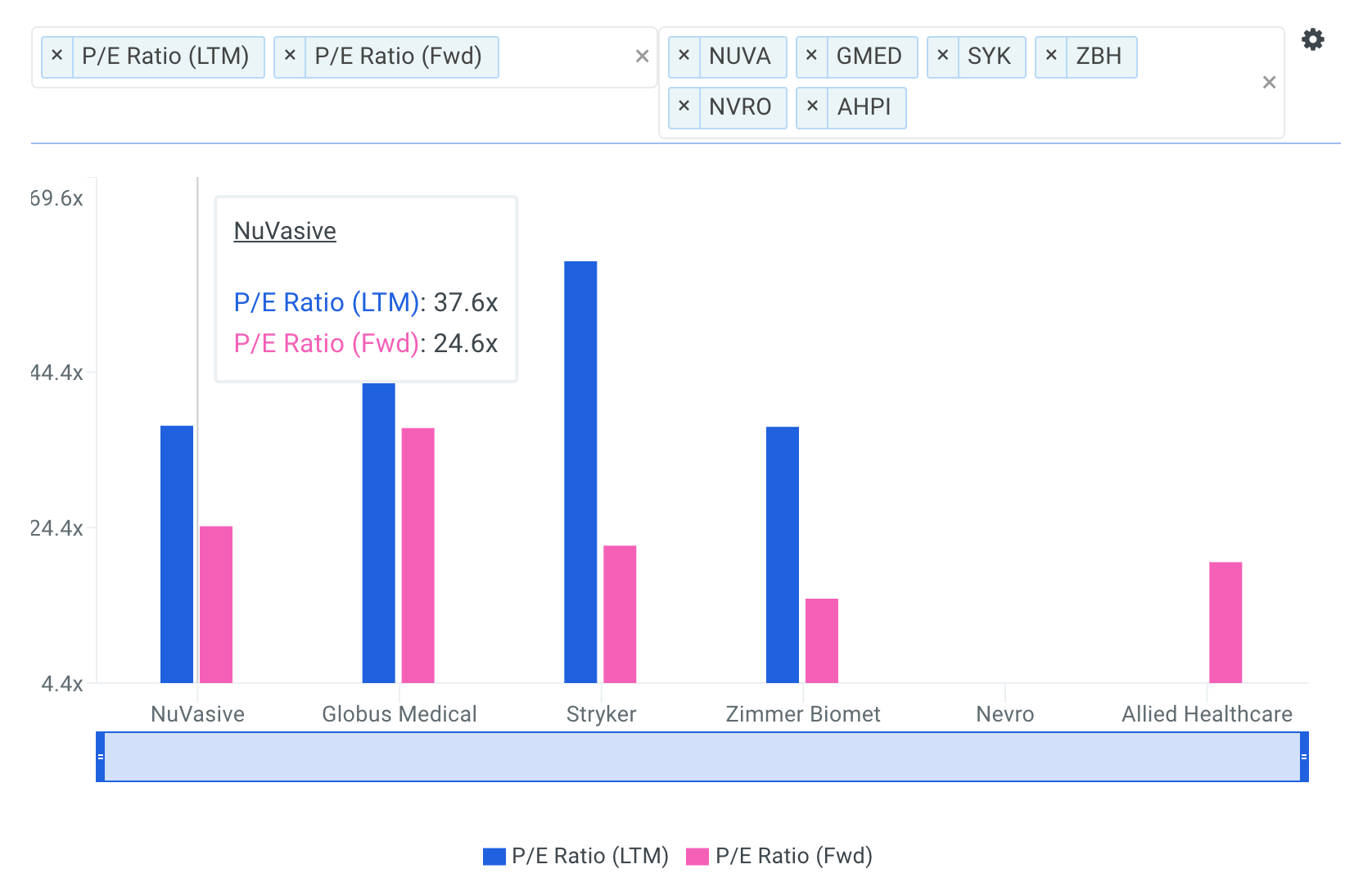Remove the P/E Ratio (LTM) metric tag
Image resolution: width=1372 pixels, height=896 pixels.
click(57, 56)
